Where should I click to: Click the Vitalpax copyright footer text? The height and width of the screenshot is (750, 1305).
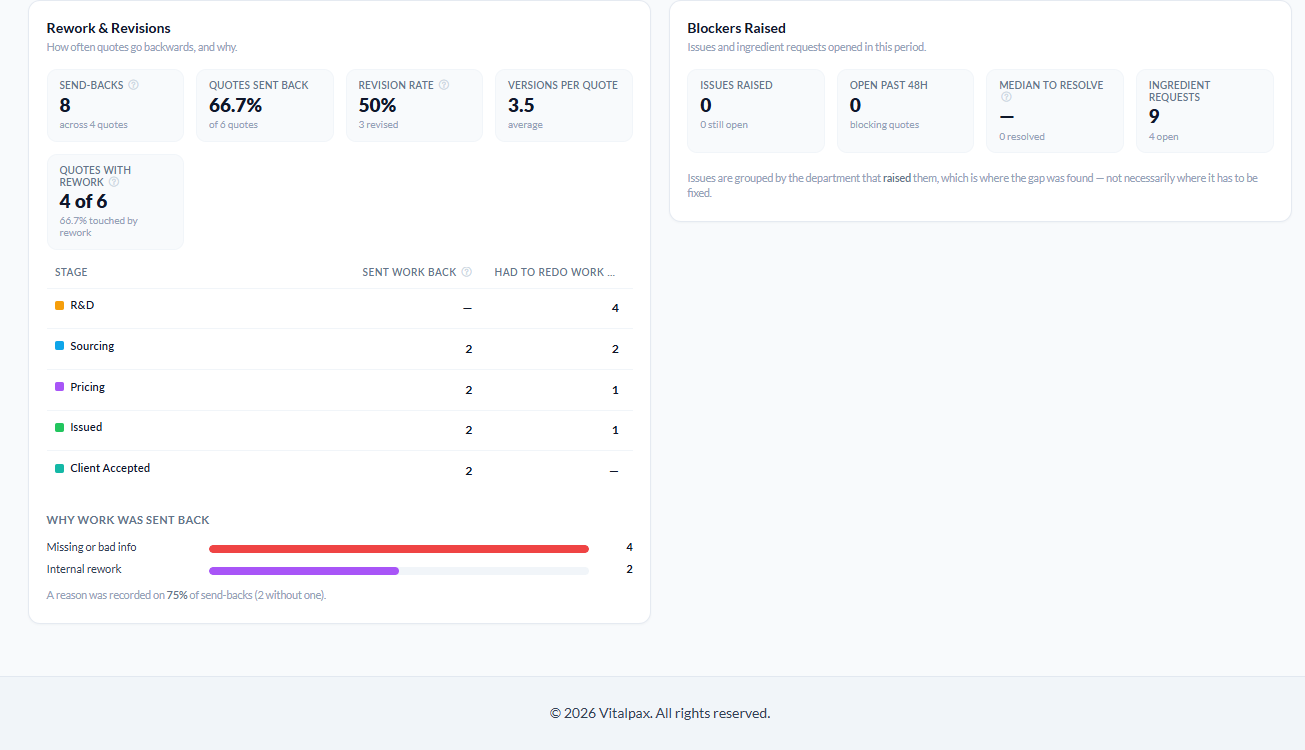[x=660, y=713]
